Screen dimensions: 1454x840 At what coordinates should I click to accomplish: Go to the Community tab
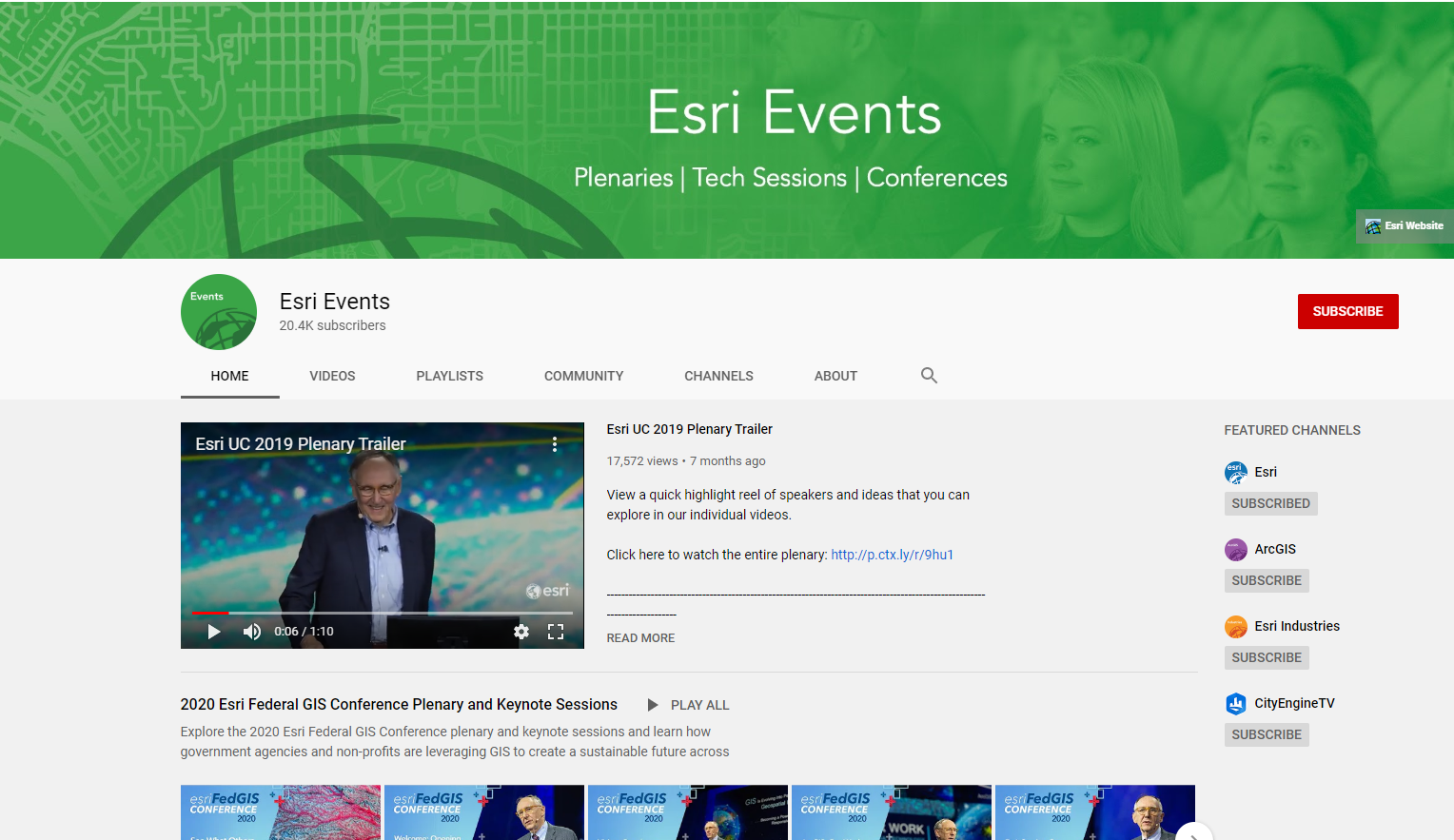(x=584, y=377)
